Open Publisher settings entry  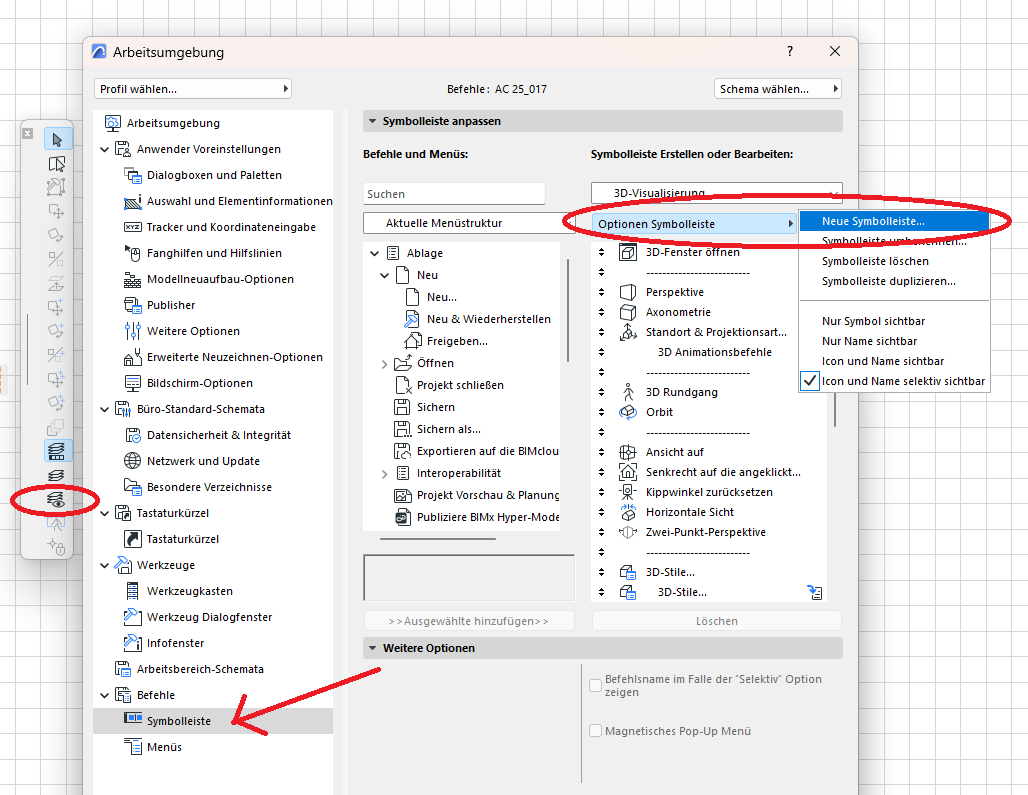170,305
